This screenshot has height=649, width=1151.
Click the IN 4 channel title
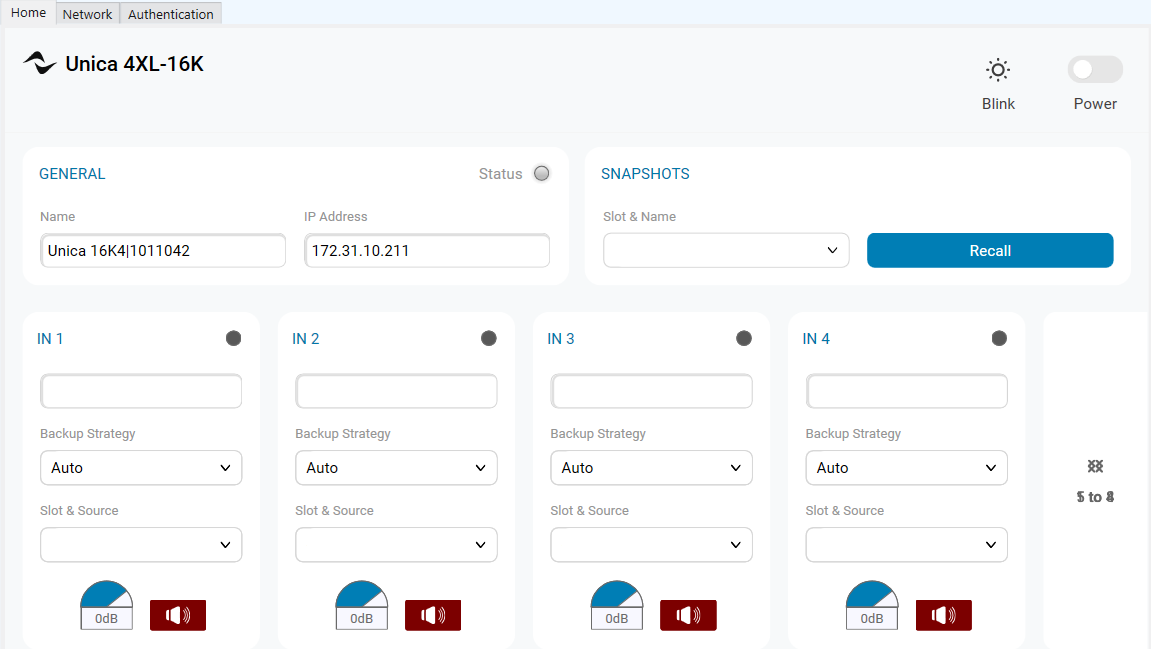click(x=816, y=338)
